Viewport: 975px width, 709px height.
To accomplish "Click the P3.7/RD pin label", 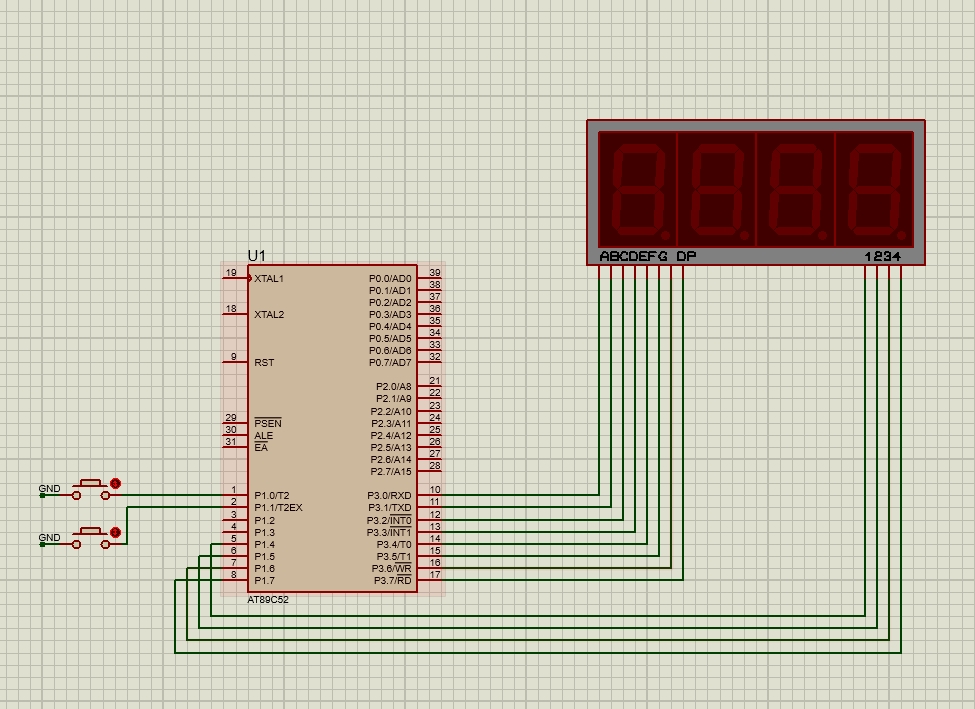I will click(392, 580).
